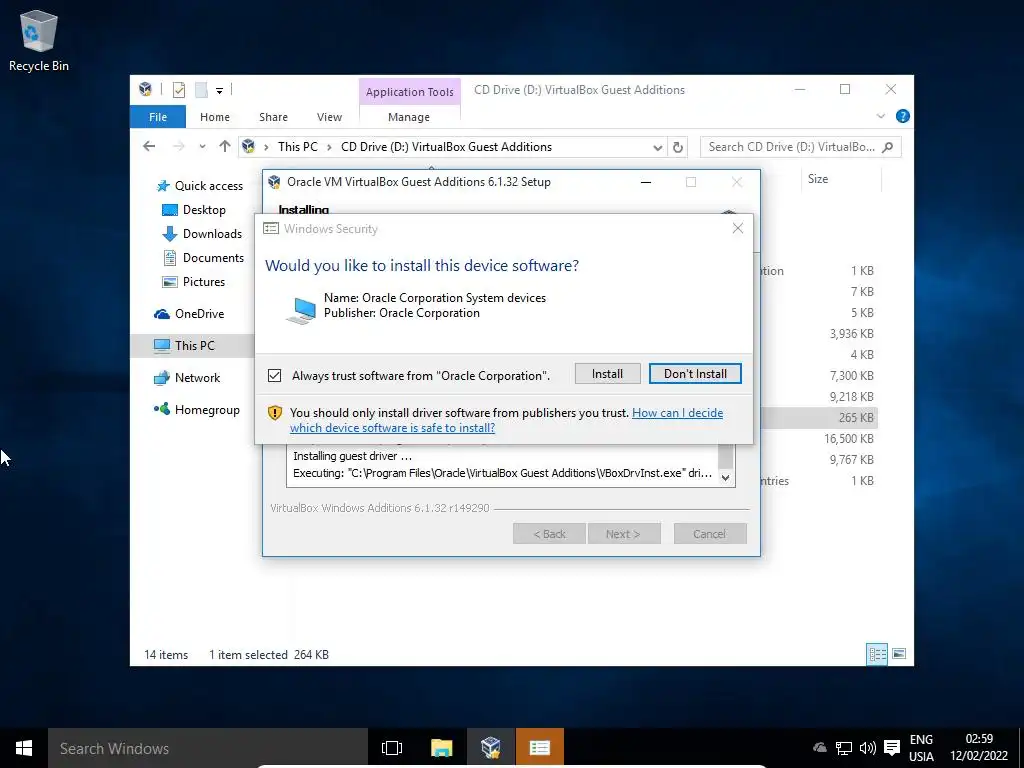Open the File menu in Explorer
Screen dimensions: 1024x768
(158, 117)
